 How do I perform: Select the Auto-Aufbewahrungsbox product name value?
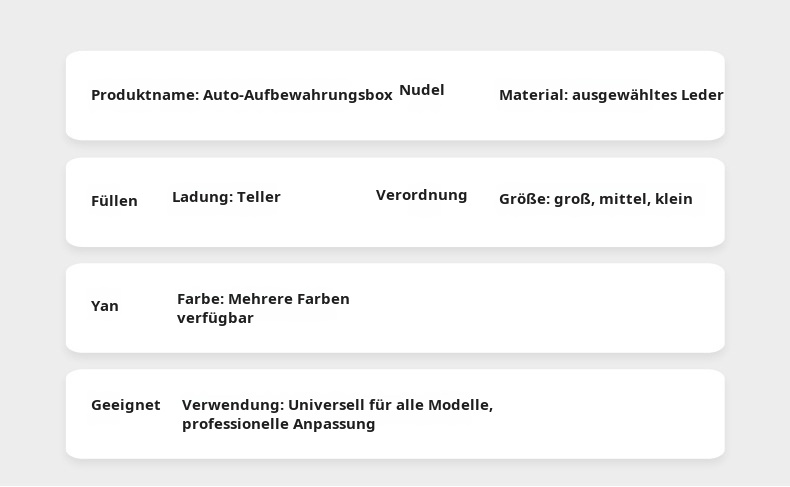click(298, 95)
